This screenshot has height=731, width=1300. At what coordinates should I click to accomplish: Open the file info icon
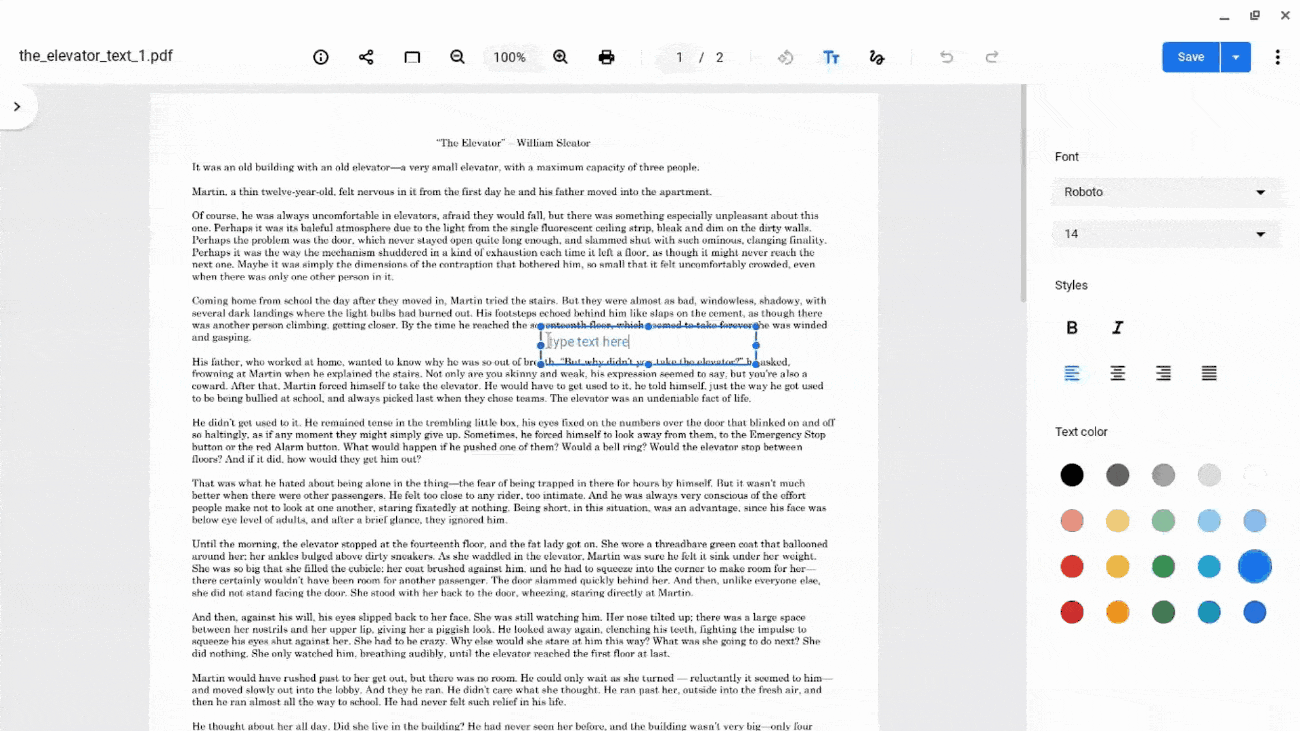pyautogui.click(x=321, y=57)
